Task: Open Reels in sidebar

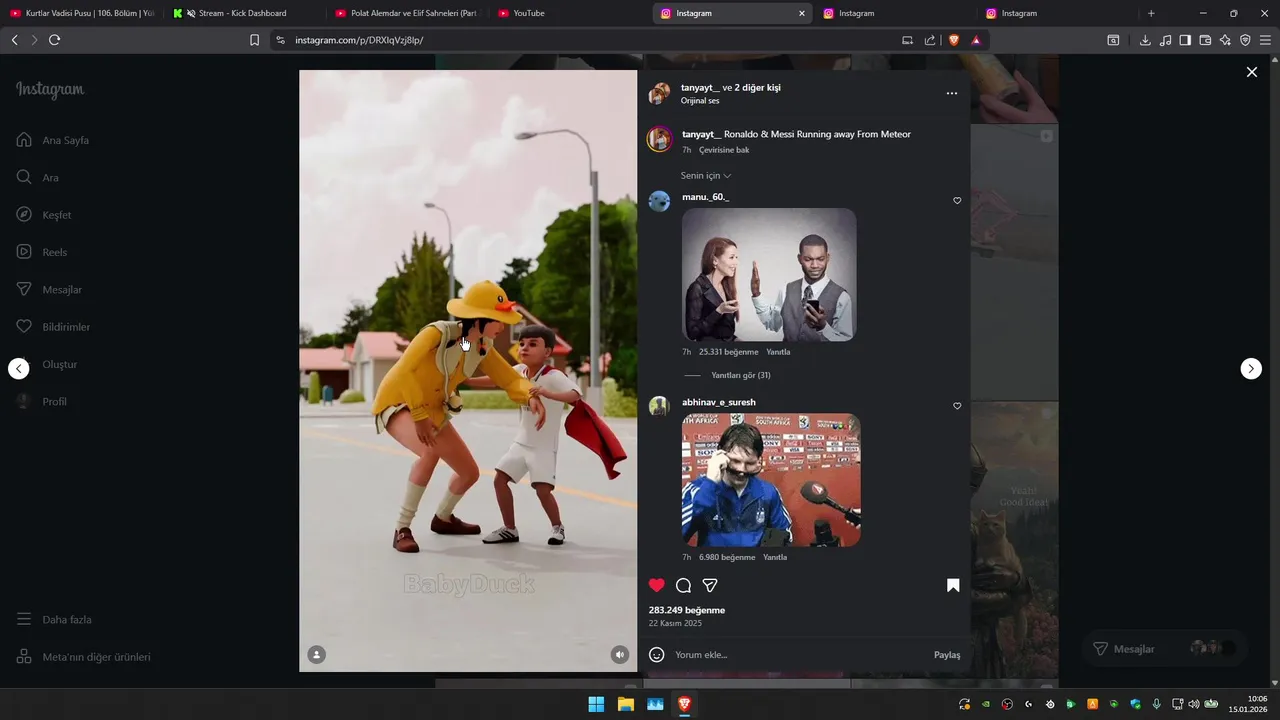Action: (x=42, y=252)
